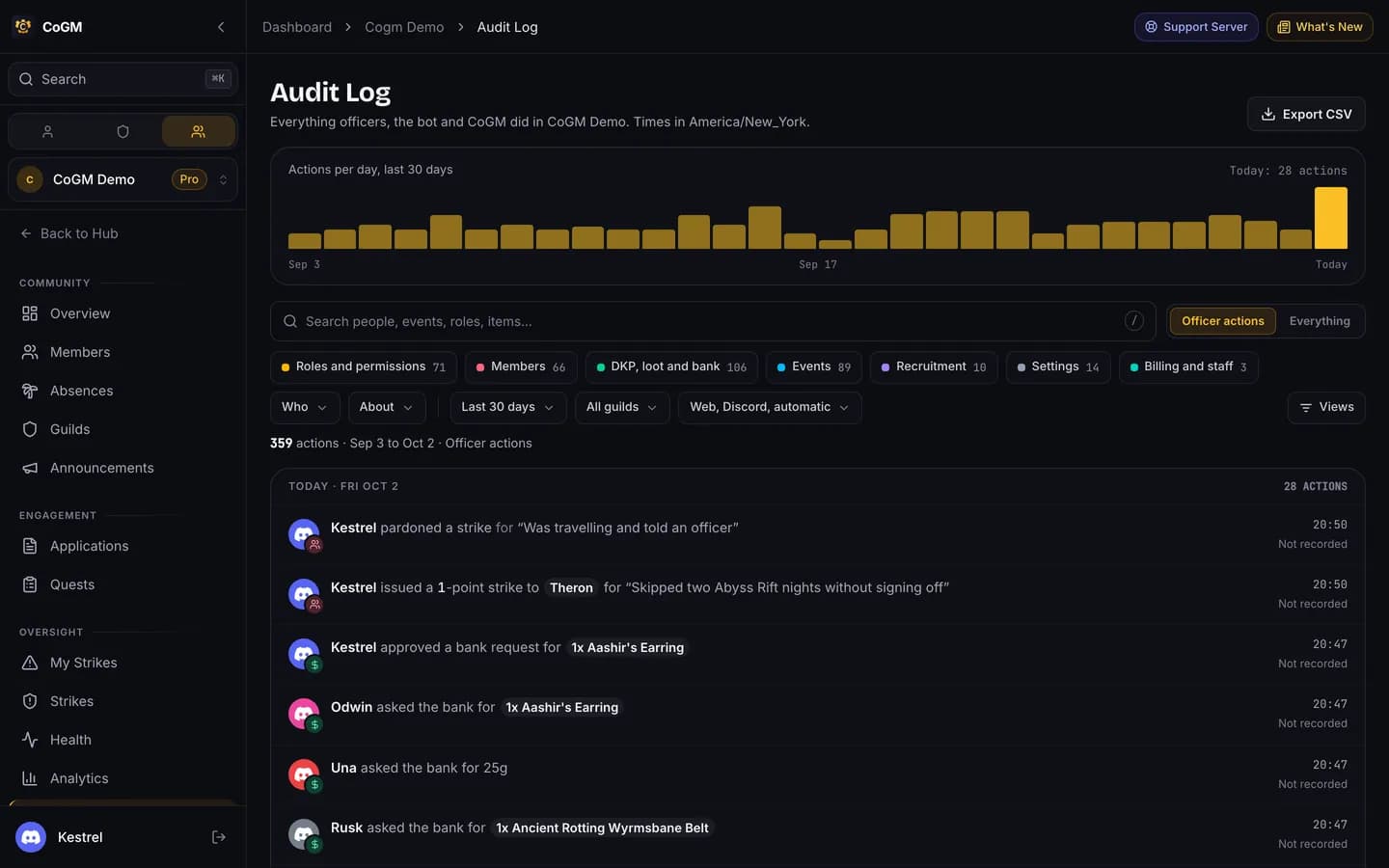Screen dimensions: 1389x868
Task: Open the All guilds dropdown
Action: pos(622,407)
